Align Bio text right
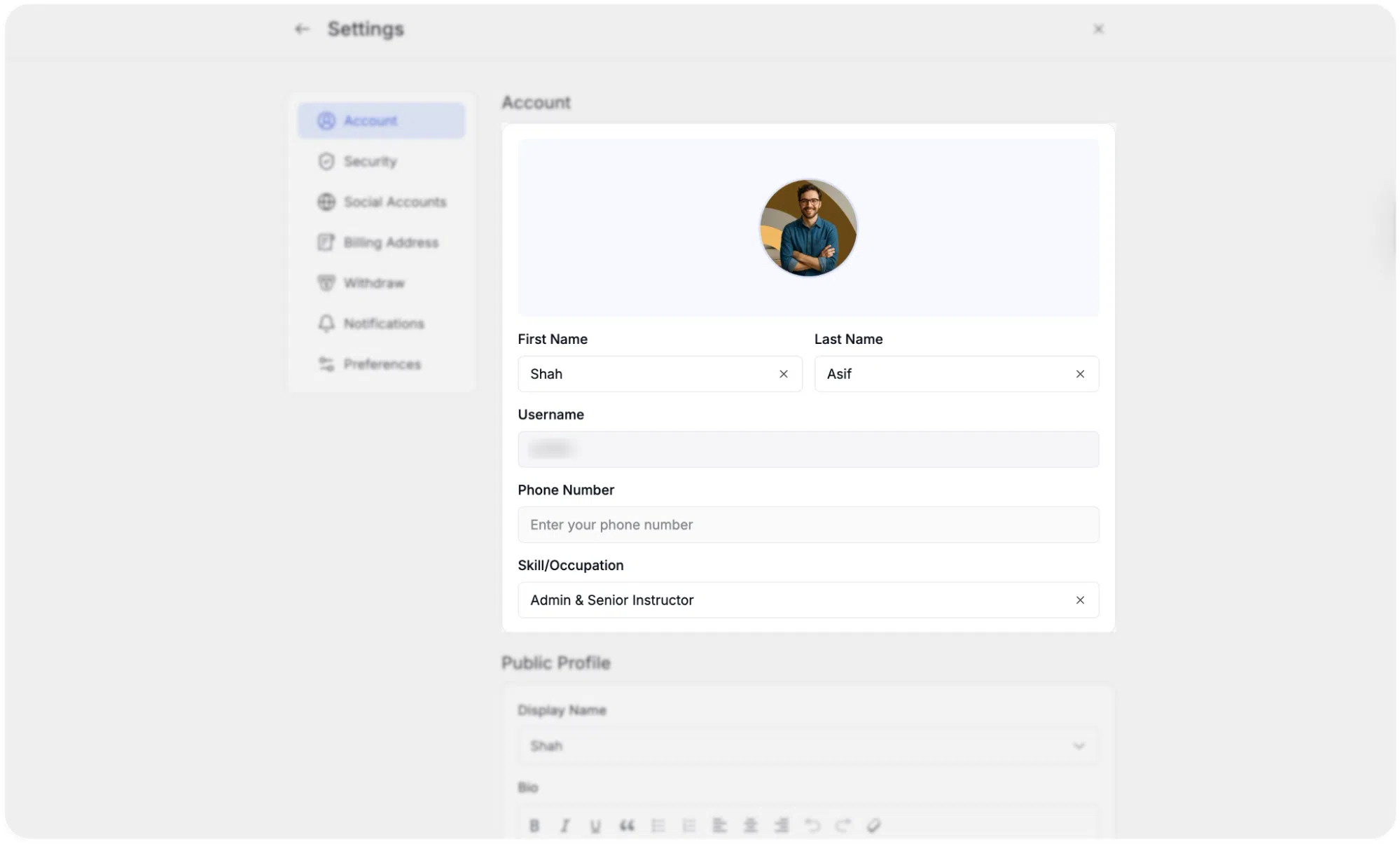 pyautogui.click(x=781, y=826)
